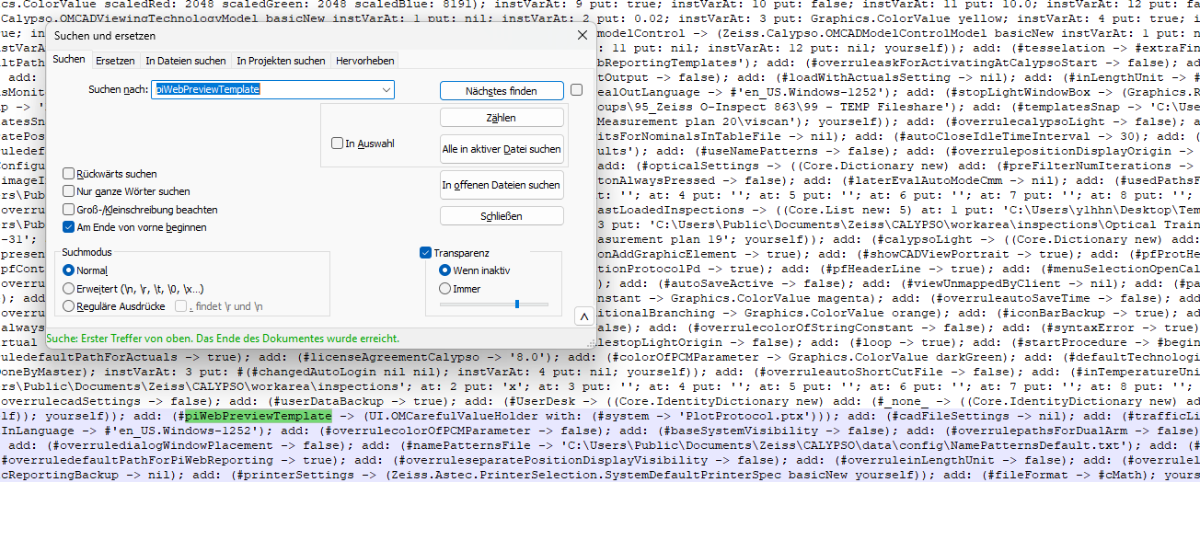Enable Rückwärts suchen checkbox
The width and height of the screenshot is (1200, 540).
point(69,174)
